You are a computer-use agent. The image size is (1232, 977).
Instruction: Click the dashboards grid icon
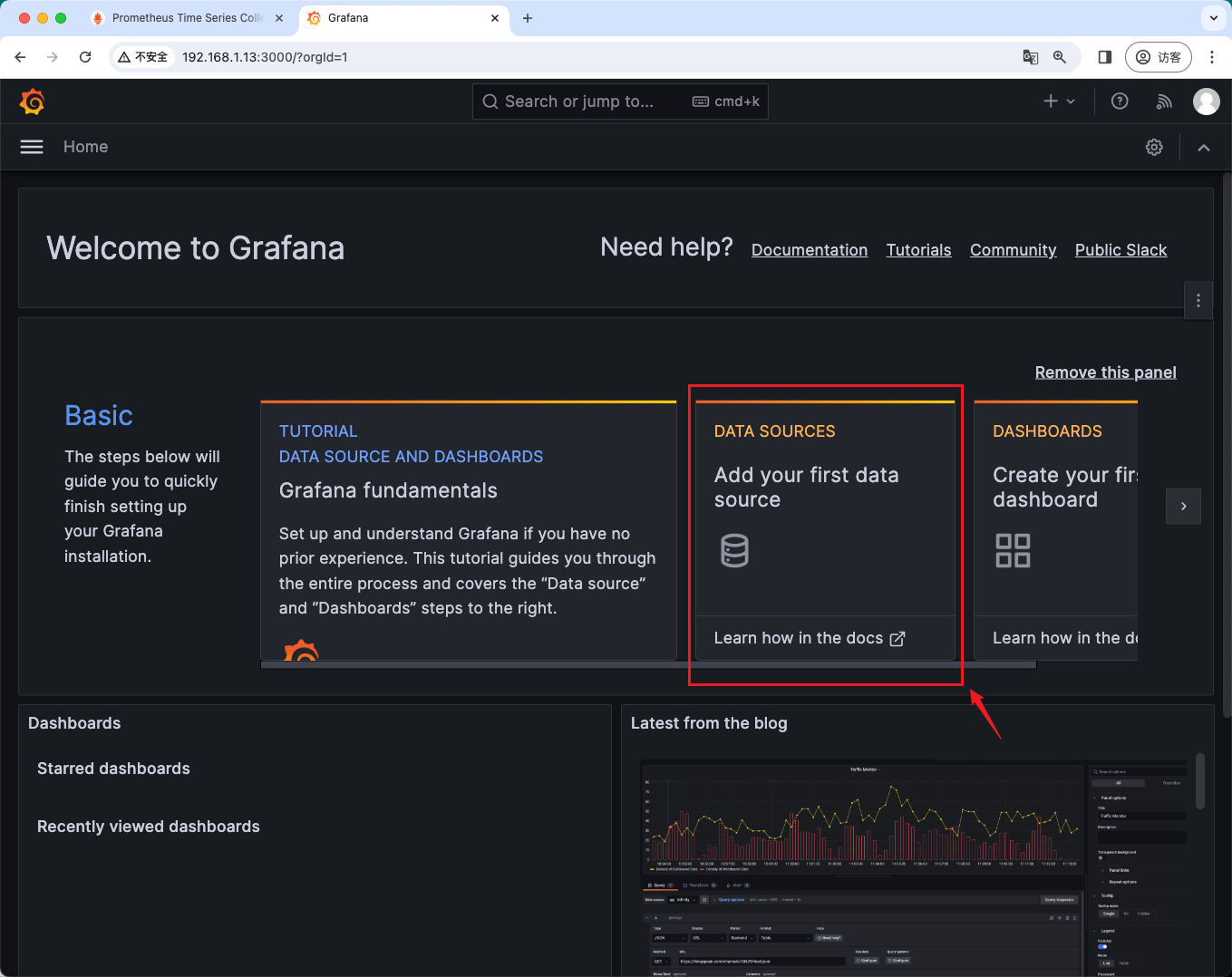click(1013, 550)
